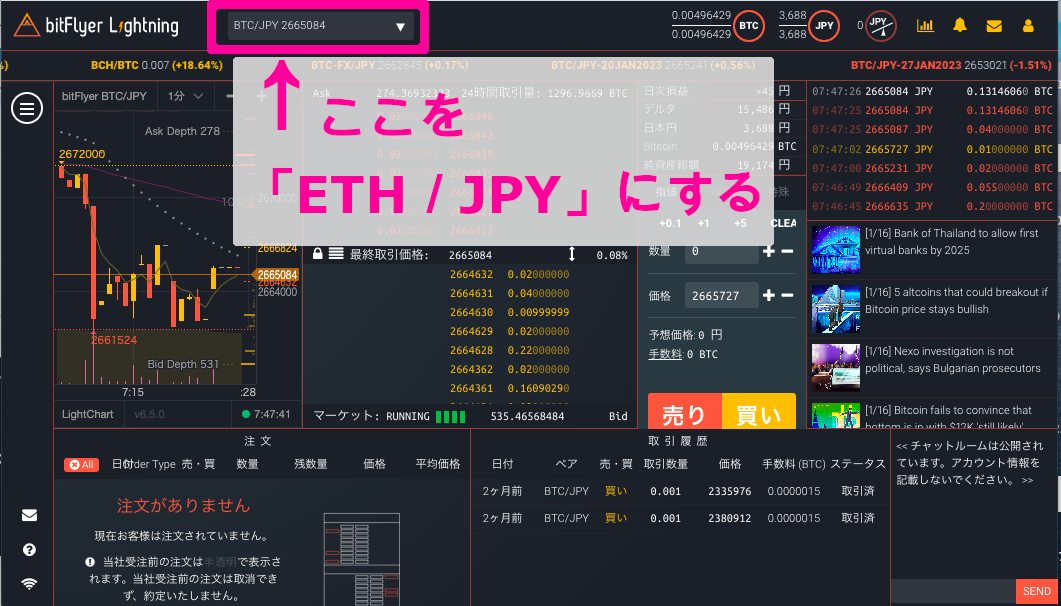Click the LightChart label under the chart

[87, 414]
